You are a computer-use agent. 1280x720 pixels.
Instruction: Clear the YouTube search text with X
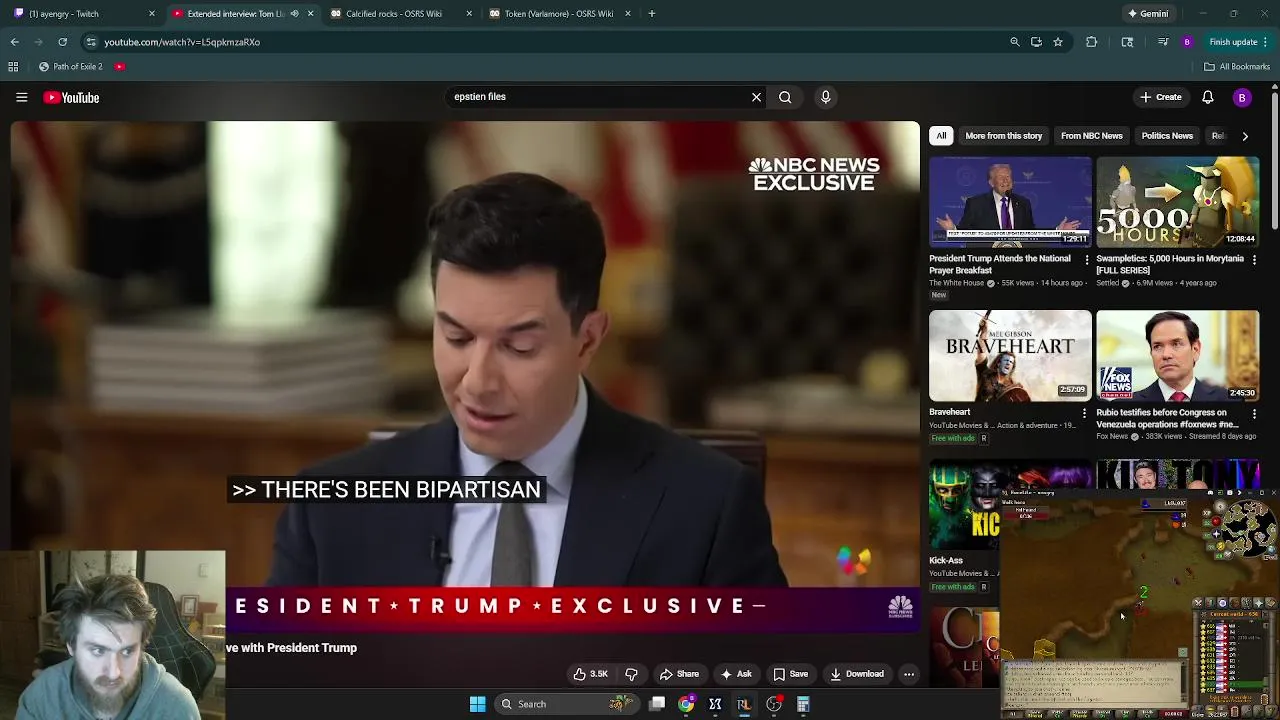pos(756,97)
